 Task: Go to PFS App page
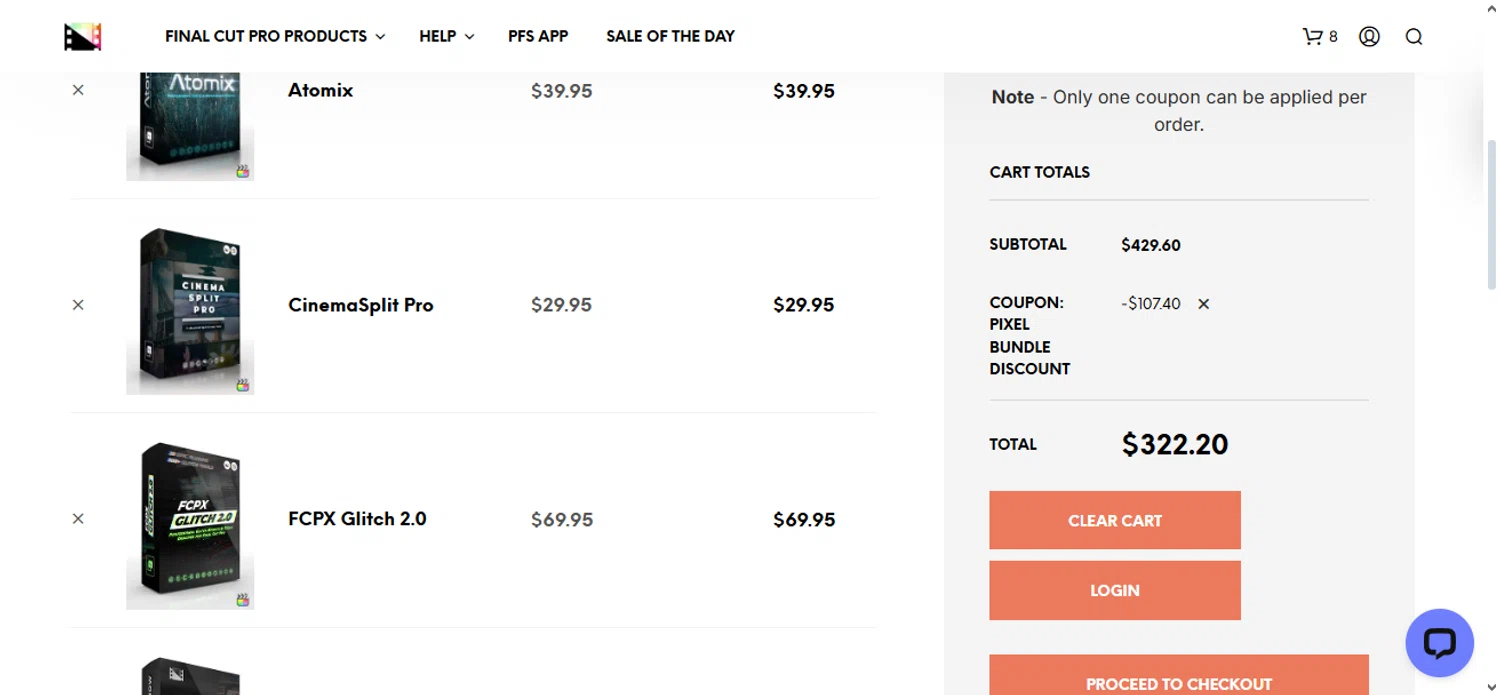538,36
